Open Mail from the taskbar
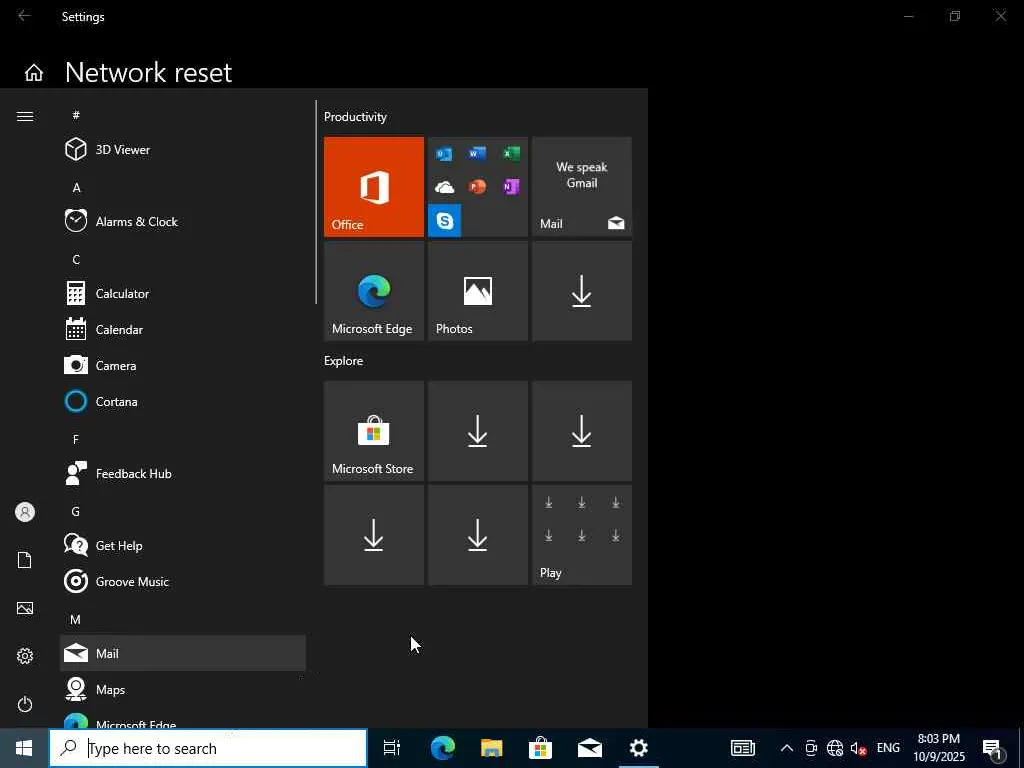This screenshot has width=1024, height=768. [x=590, y=748]
